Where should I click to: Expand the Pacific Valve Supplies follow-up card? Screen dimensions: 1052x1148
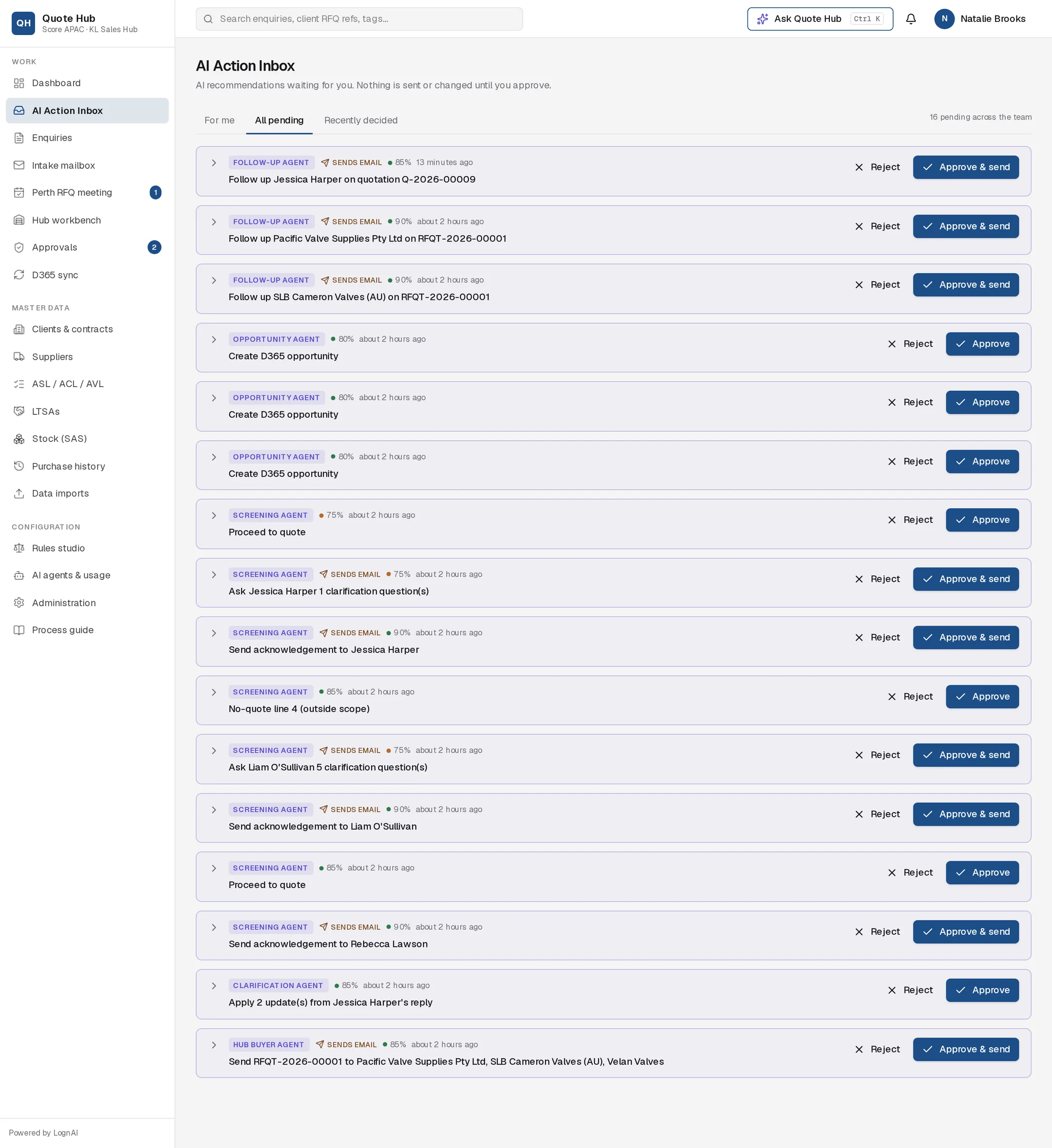214,222
